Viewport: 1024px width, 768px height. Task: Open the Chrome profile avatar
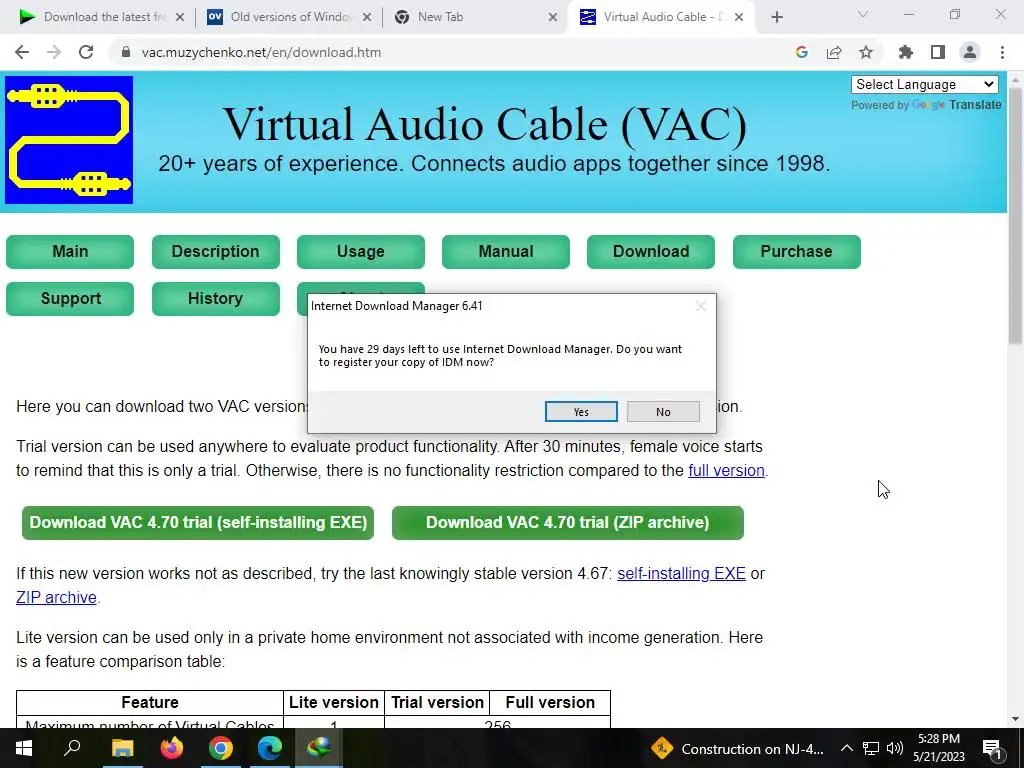click(970, 52)
